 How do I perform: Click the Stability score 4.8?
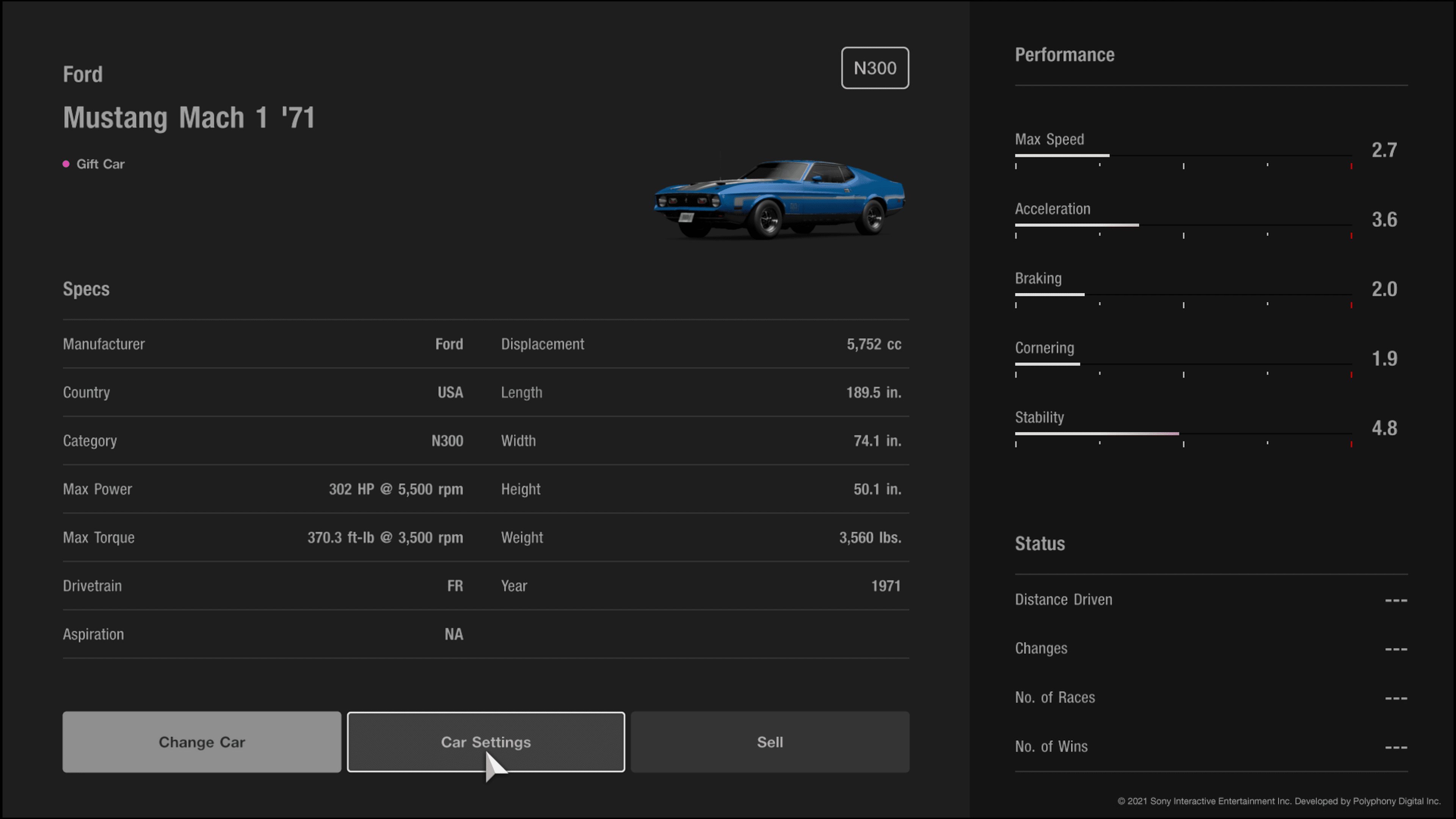click(1384, 428)
